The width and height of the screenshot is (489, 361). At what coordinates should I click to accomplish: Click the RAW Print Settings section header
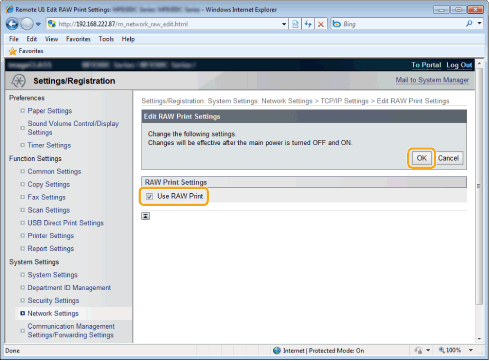[x=304, y=182]
